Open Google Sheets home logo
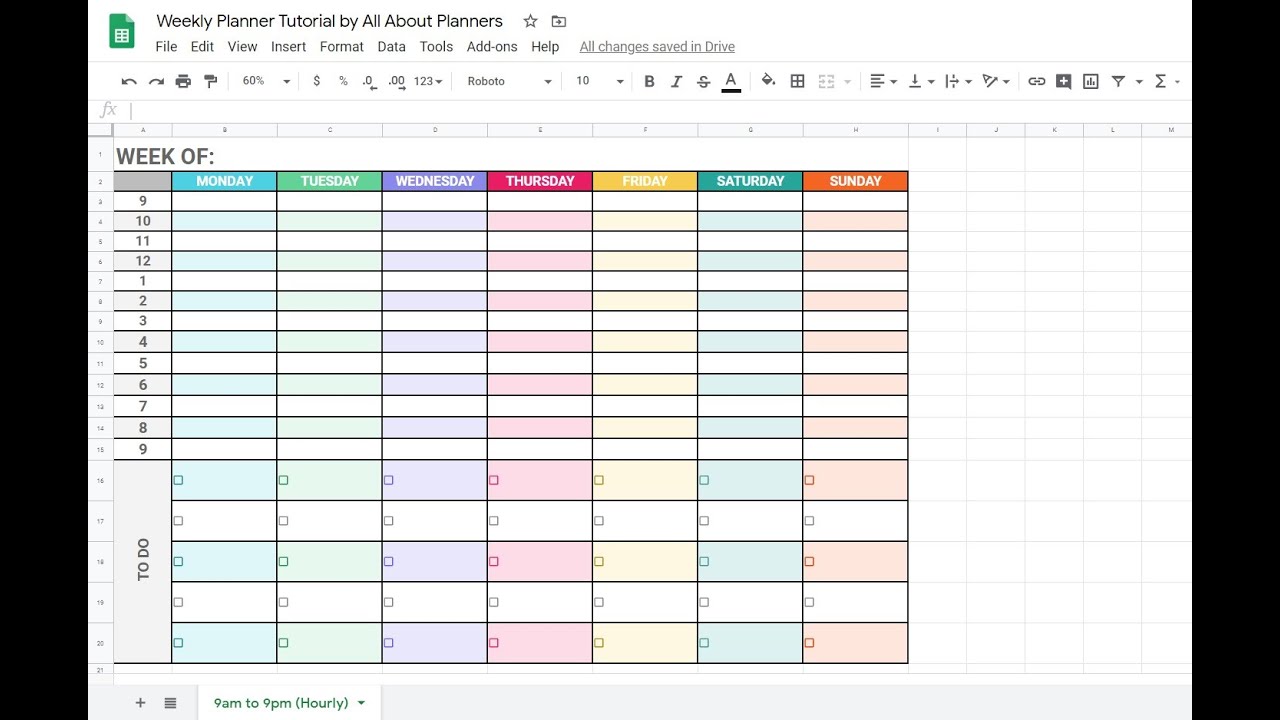This screenshot has width=1280, height=720. (122, 32)
